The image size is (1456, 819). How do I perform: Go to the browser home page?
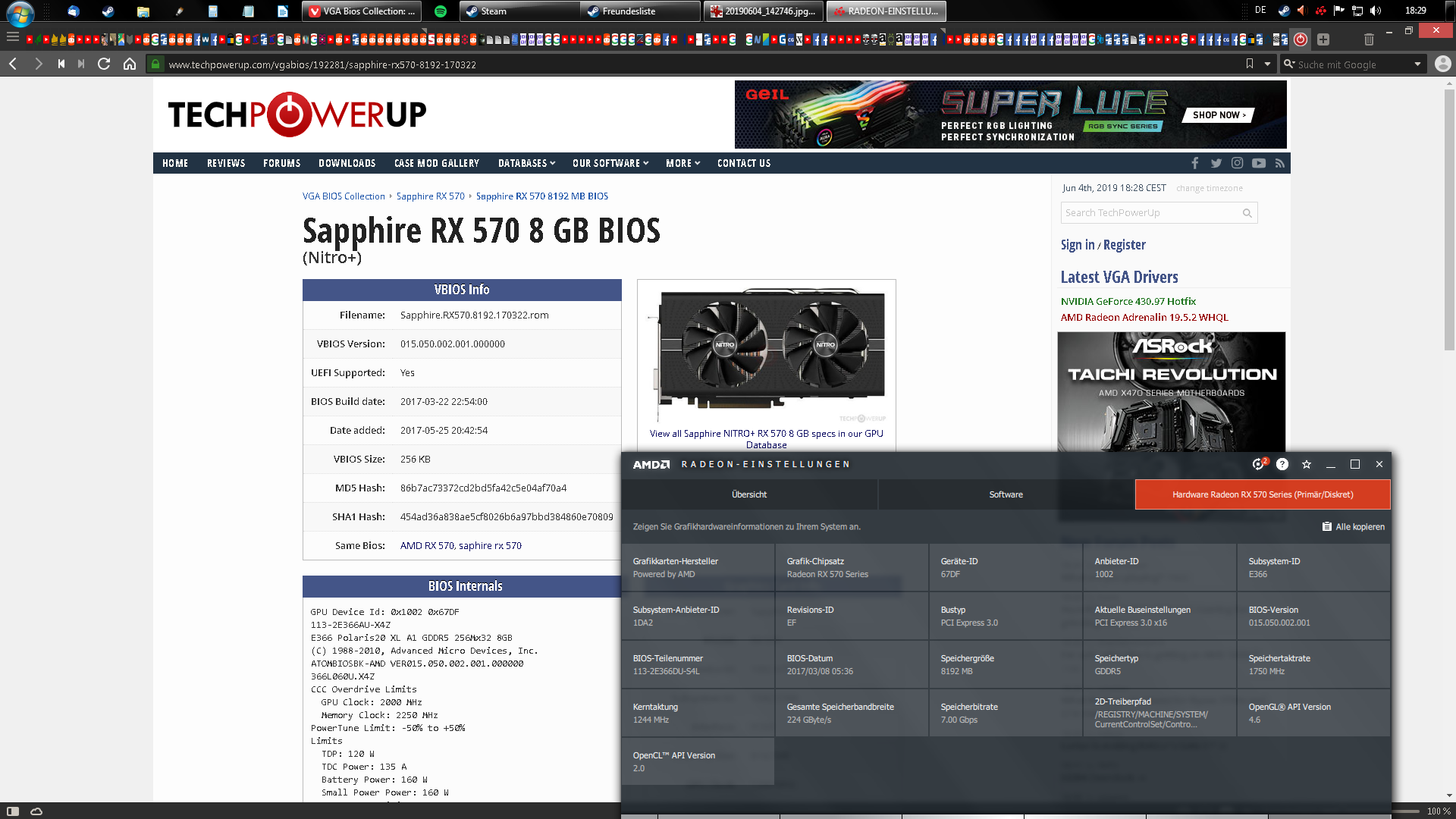[x=130, y=64]
